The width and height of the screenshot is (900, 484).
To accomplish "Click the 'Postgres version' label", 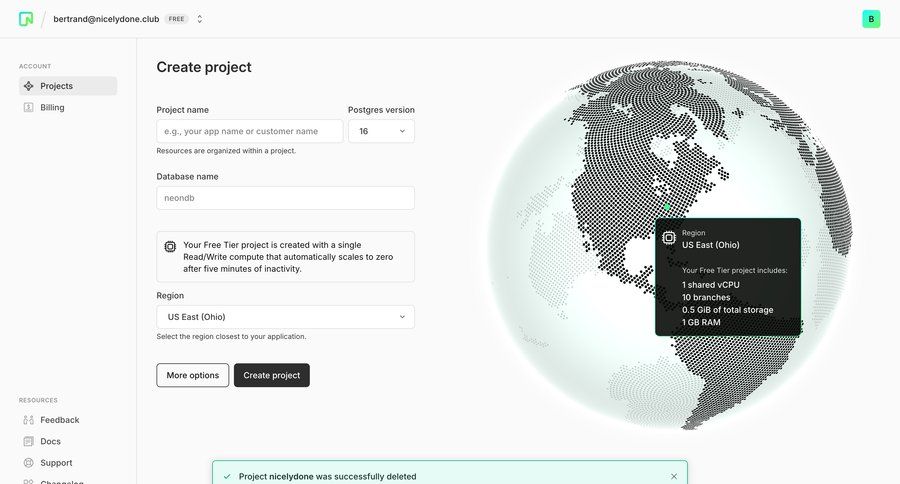I will [381, 110].
